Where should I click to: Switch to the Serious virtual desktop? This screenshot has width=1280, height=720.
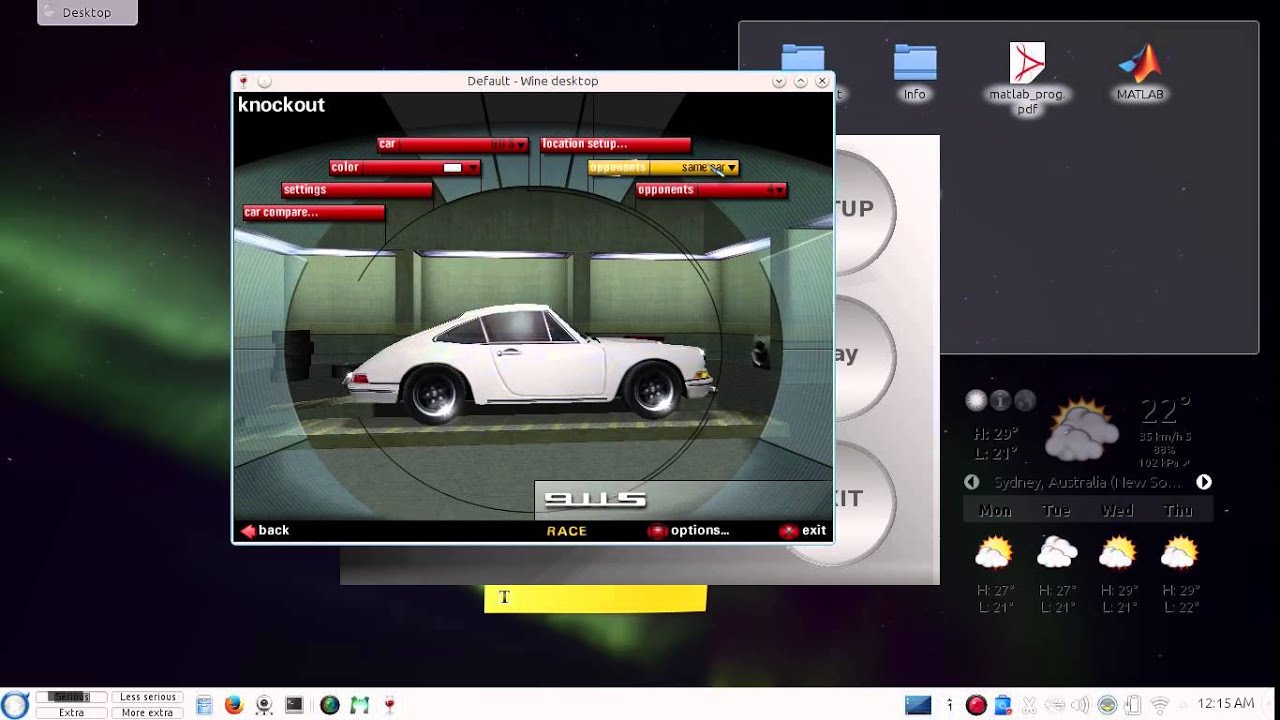[71, 697]
